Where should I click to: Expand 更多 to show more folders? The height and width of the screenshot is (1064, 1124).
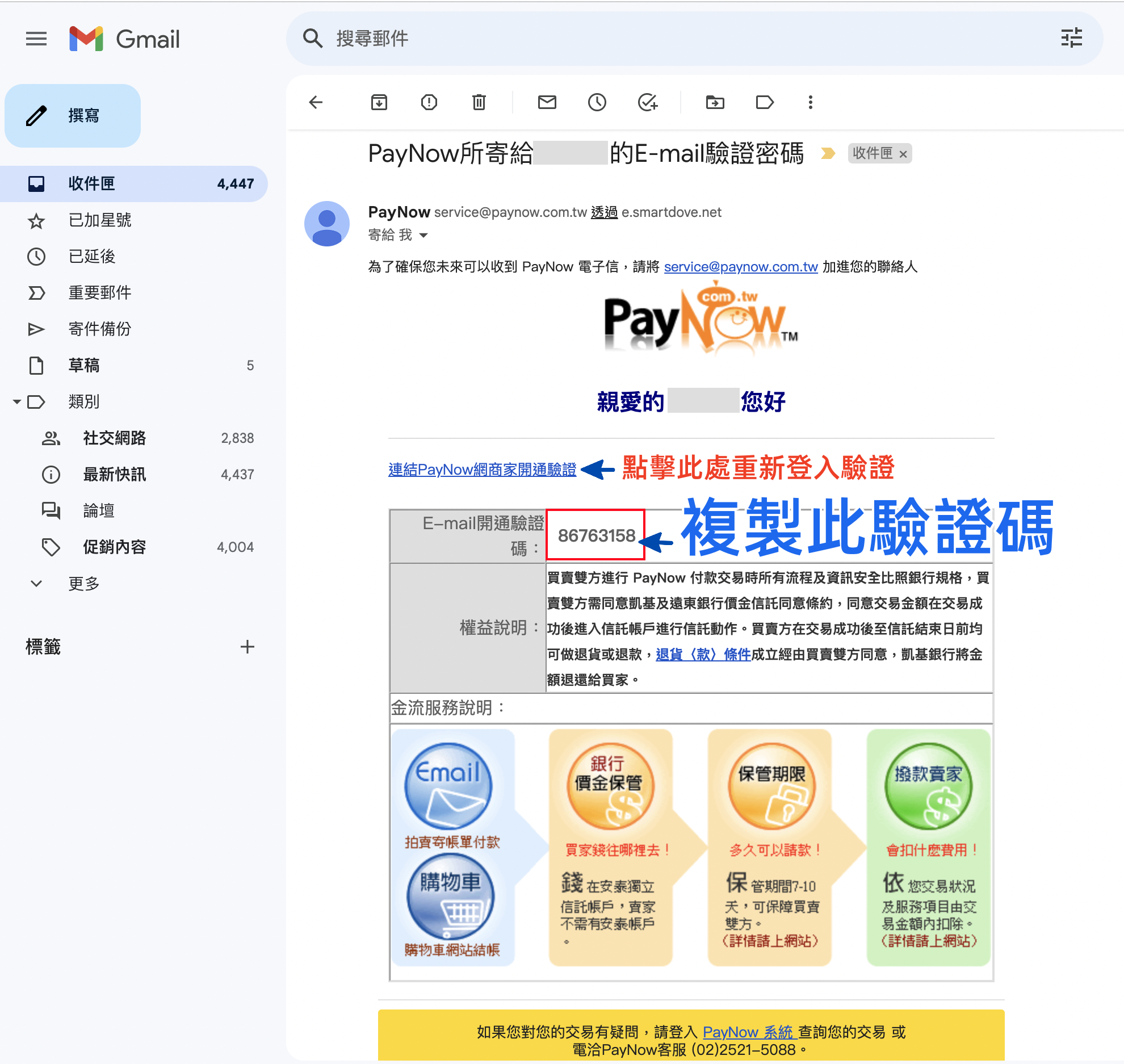tap(134, 584)
